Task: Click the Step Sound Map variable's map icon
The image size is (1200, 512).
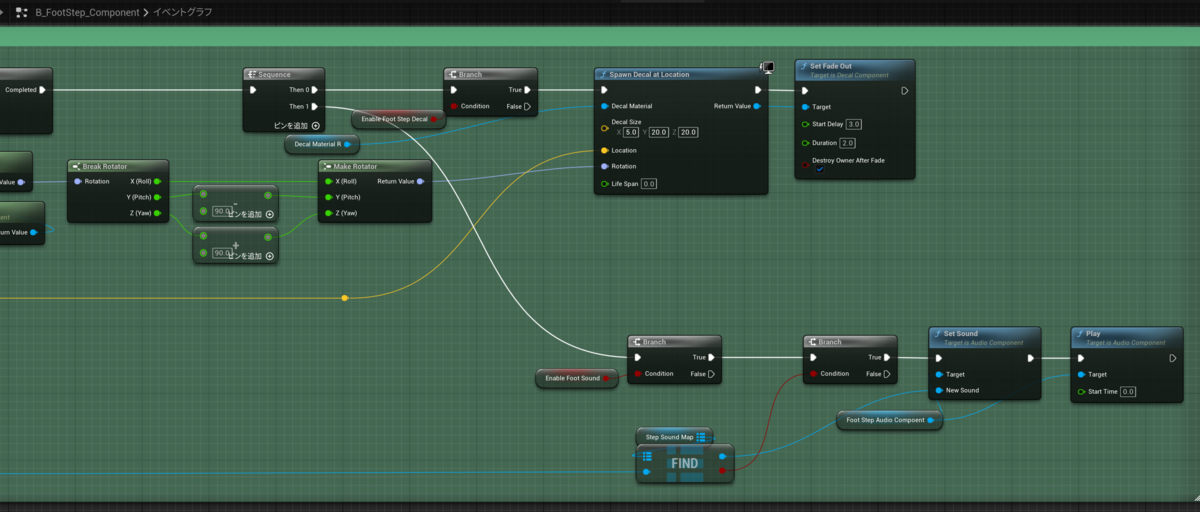Action: [702, 437]
